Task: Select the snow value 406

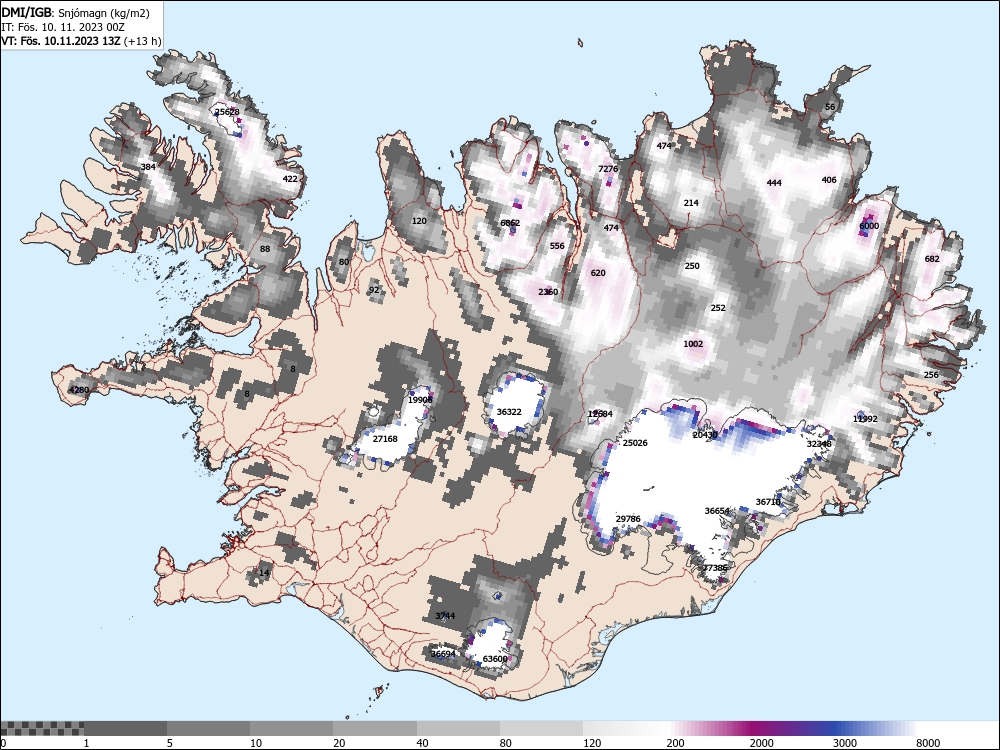Action: tap(828, 180)
